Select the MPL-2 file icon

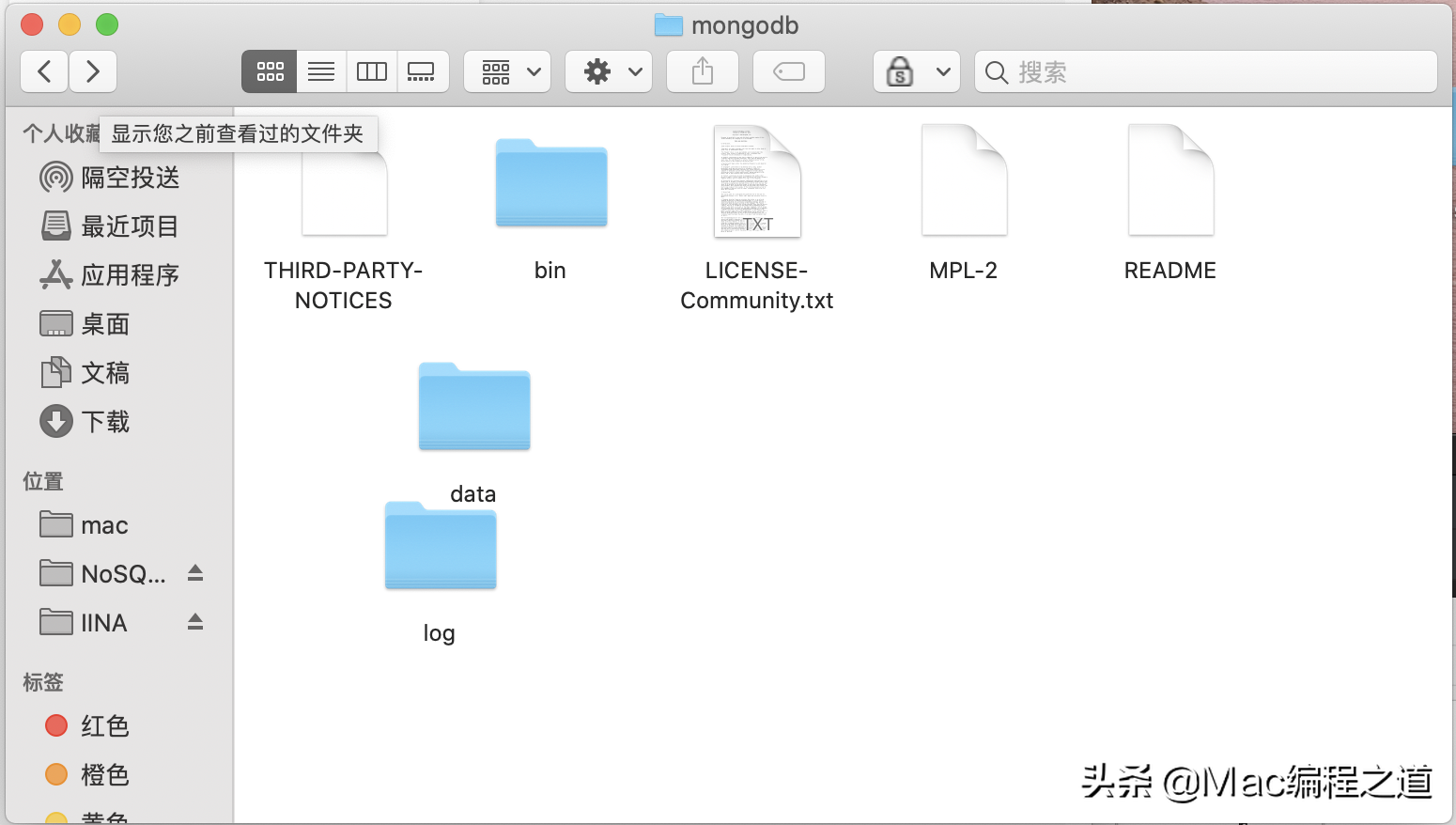point(965,180)
